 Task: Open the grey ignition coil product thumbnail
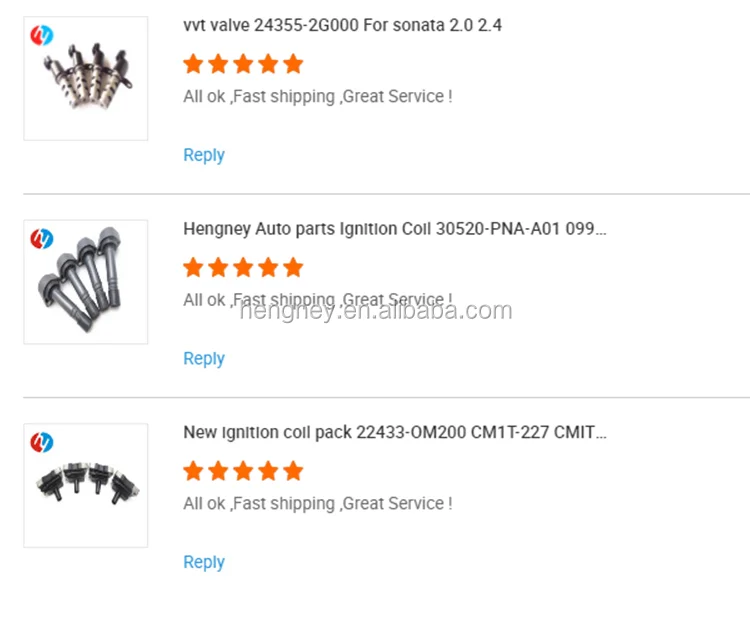tap(86, 282)
